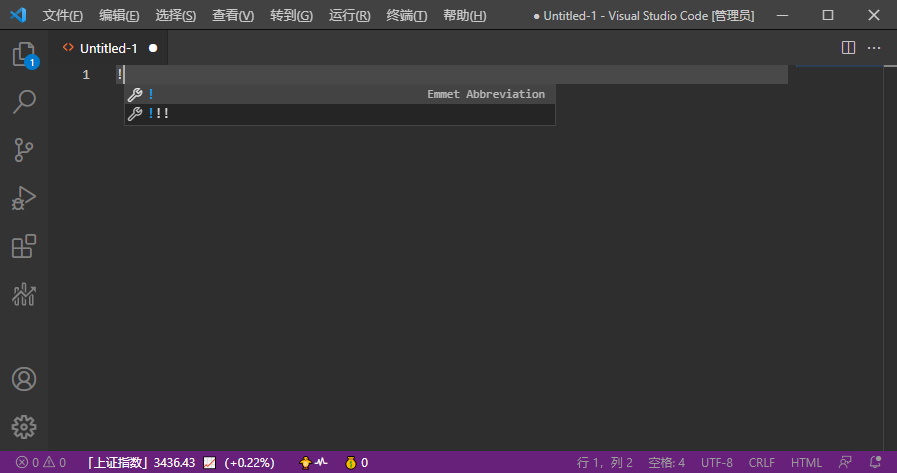Change language mode HTML
The image size is (897, 473).
(806, 462)
